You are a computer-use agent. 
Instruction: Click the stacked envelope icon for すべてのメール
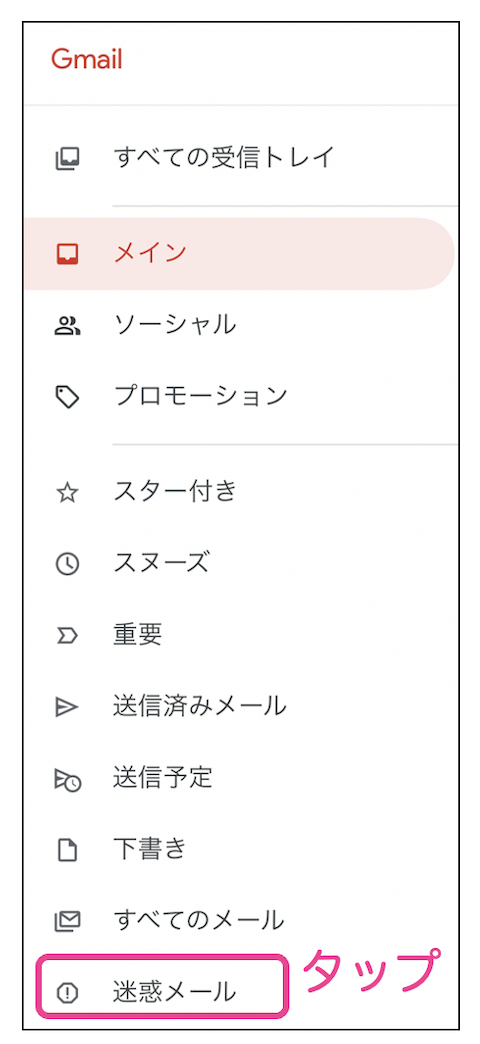(67, 922)
